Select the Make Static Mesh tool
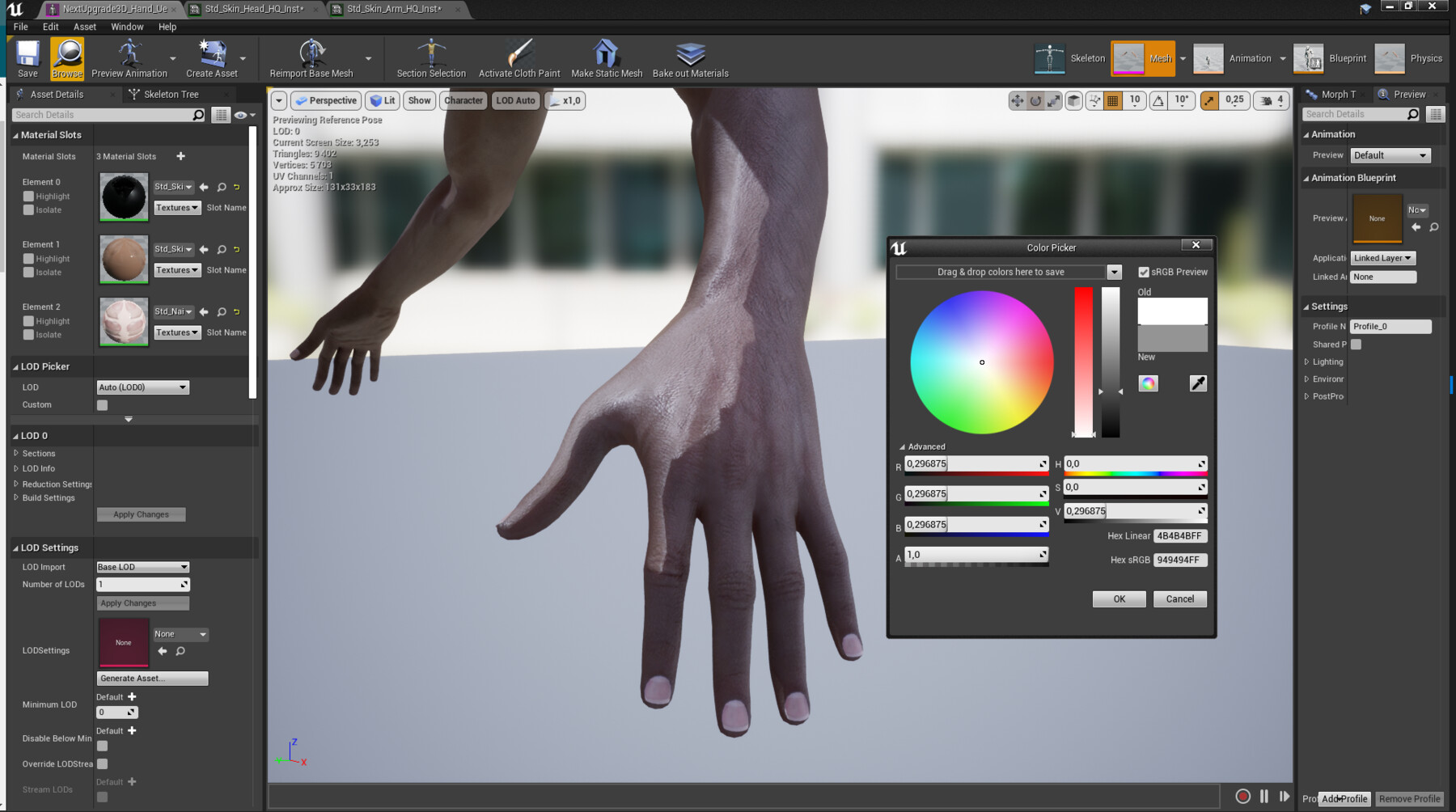Viewport: 1456px width, 812px height. click(605, 57)
